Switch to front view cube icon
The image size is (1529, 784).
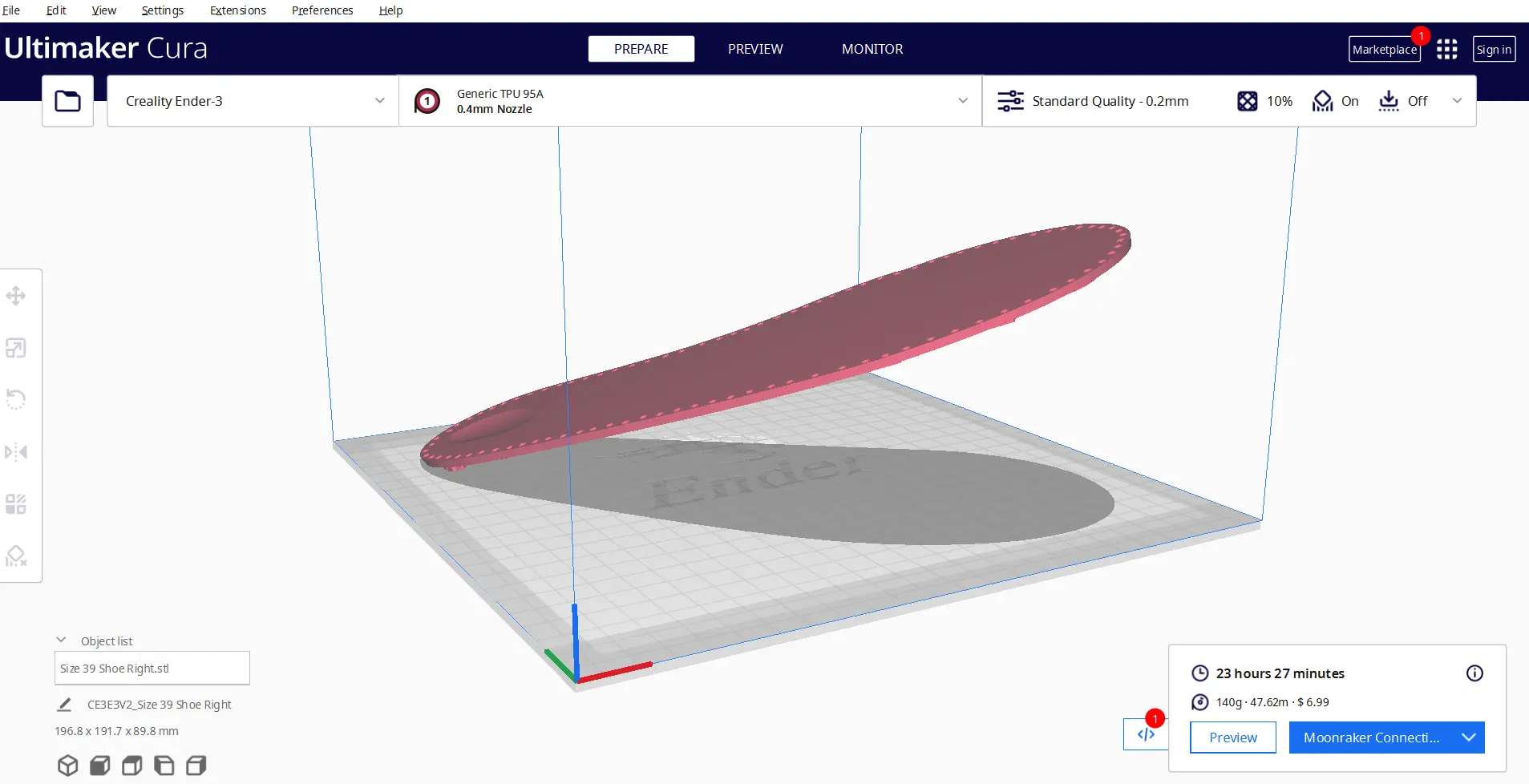tap(100, 766)
